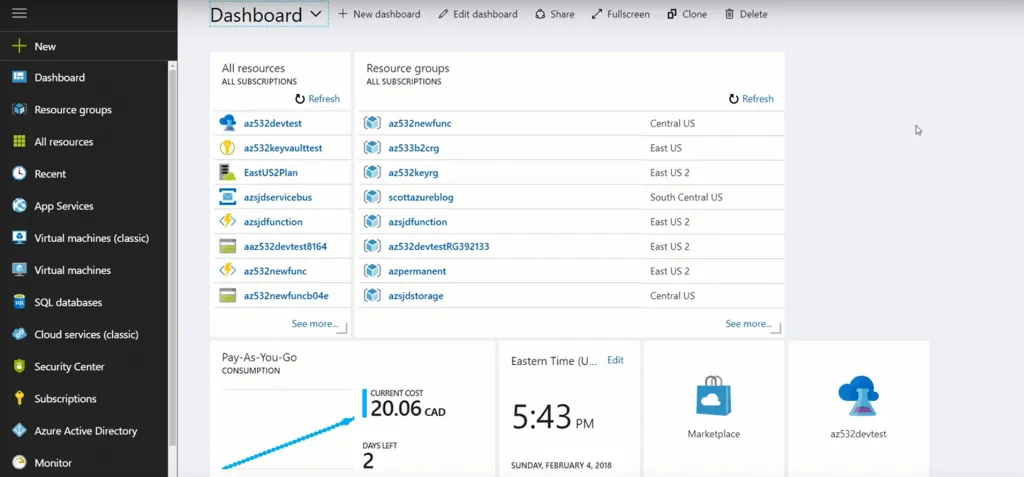Click the 5:43 PM clock display
The image size is (1024, 477).
pos(553,417)
